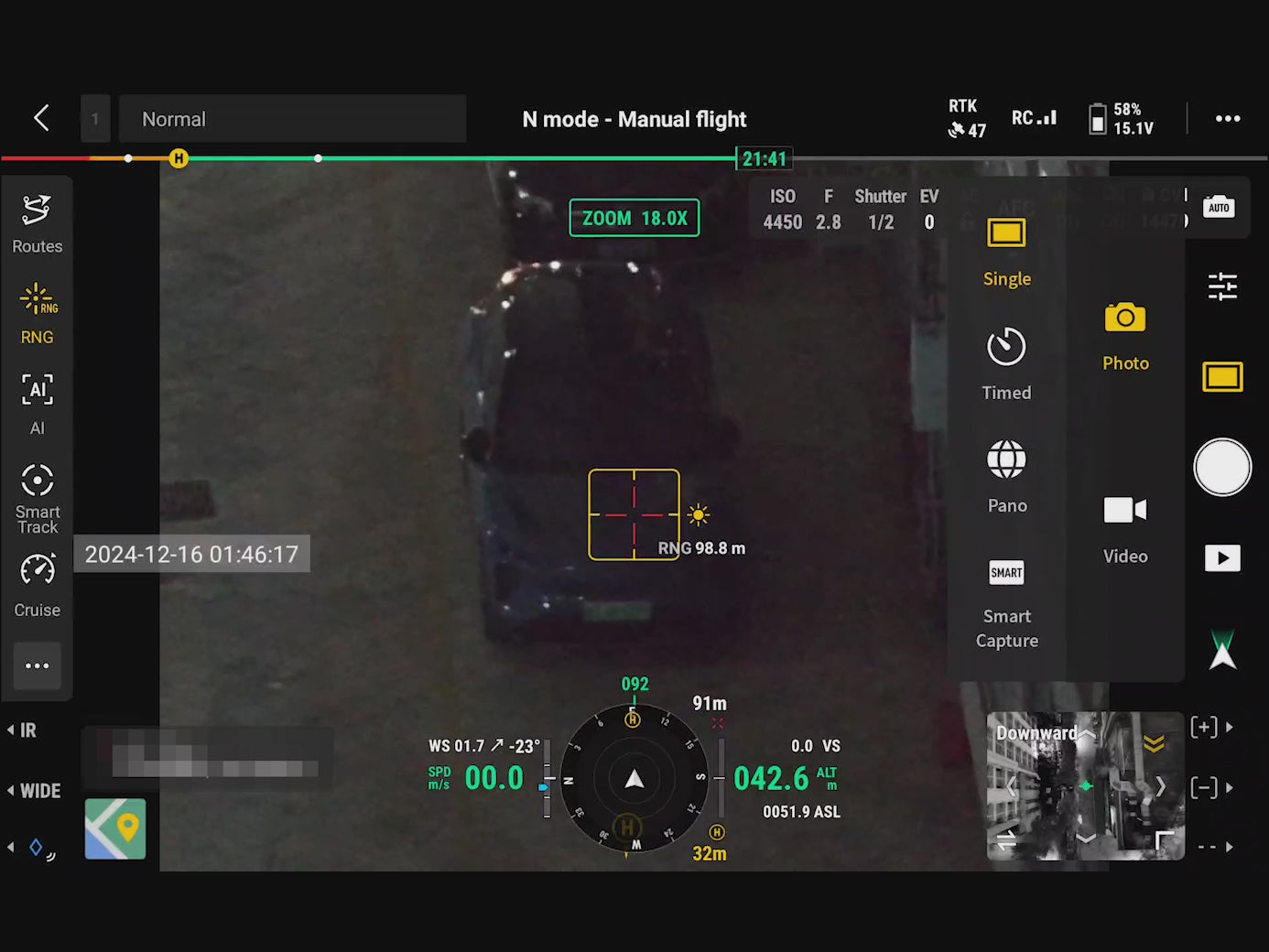Screen dimensions: 1269x952
Task: Click the home point marker on flight timeline
Action: [179, 158]
